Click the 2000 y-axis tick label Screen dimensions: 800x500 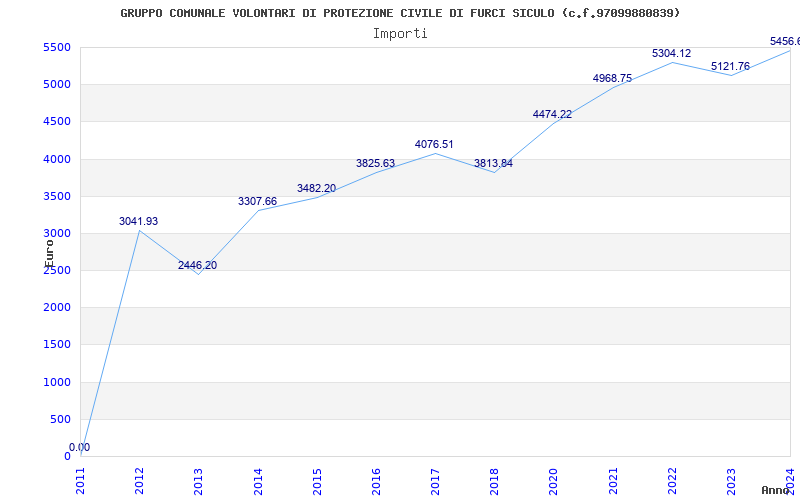click(x=57, y=308)
